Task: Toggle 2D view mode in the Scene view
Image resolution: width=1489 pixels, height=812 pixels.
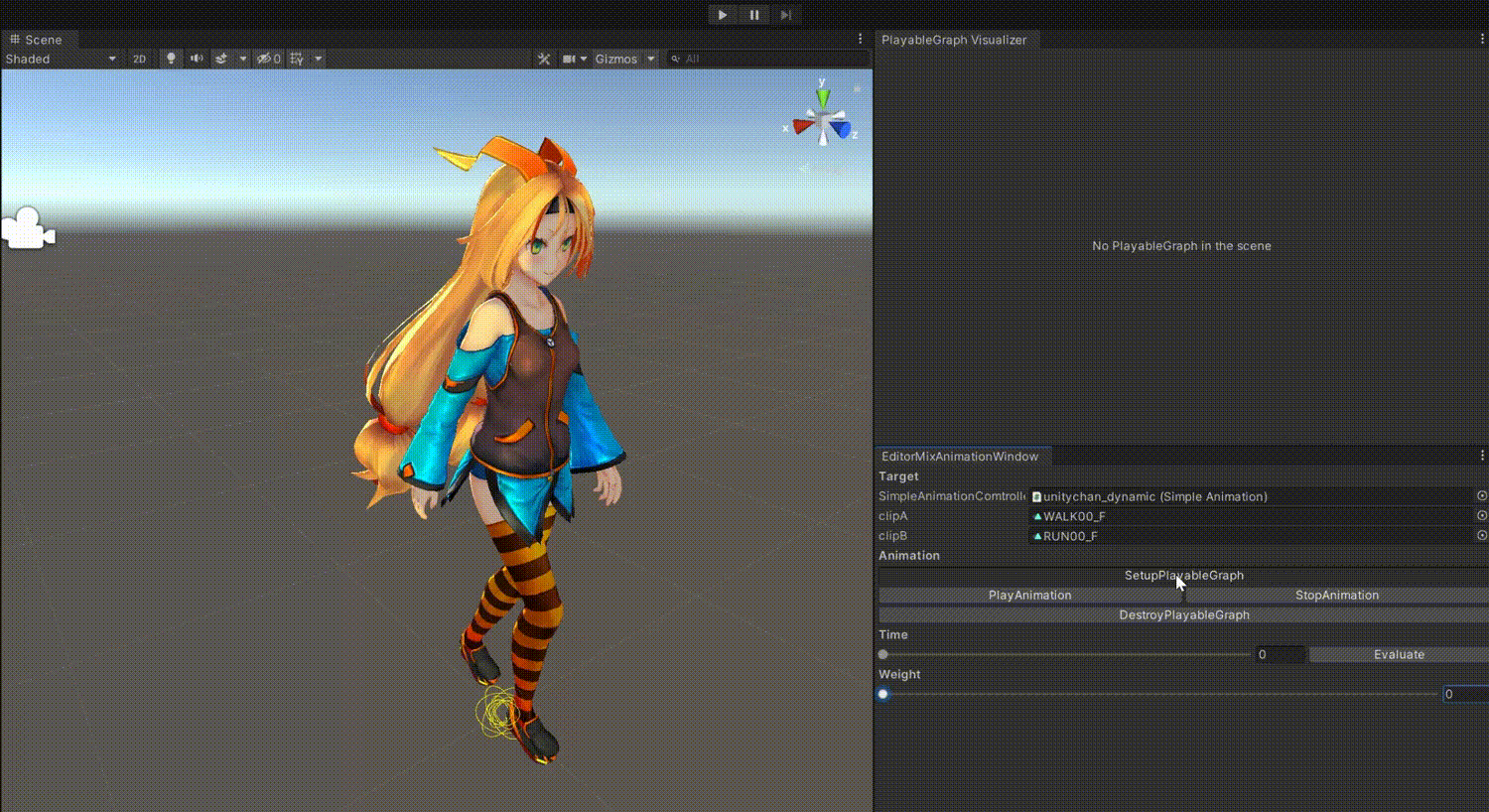Action: 139,59
